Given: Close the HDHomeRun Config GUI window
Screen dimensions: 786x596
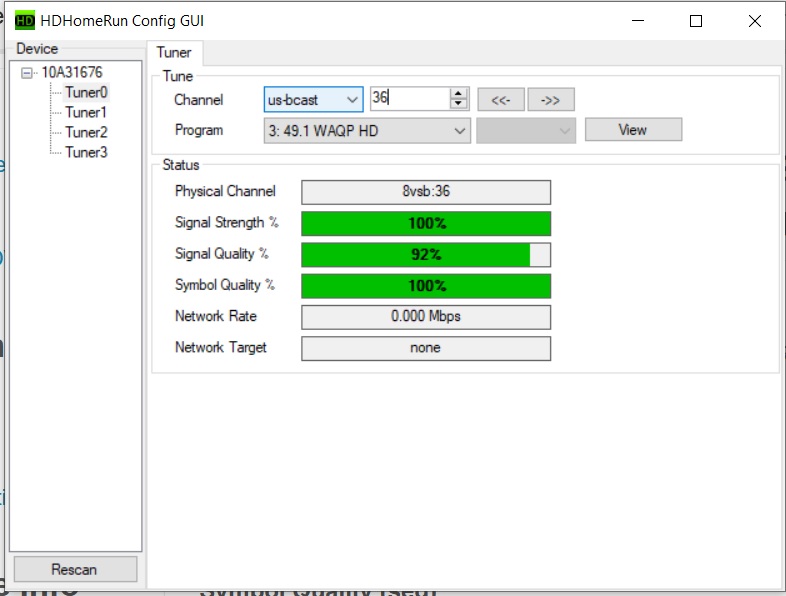Looking at the screenshot, I should tap(754, 21).
